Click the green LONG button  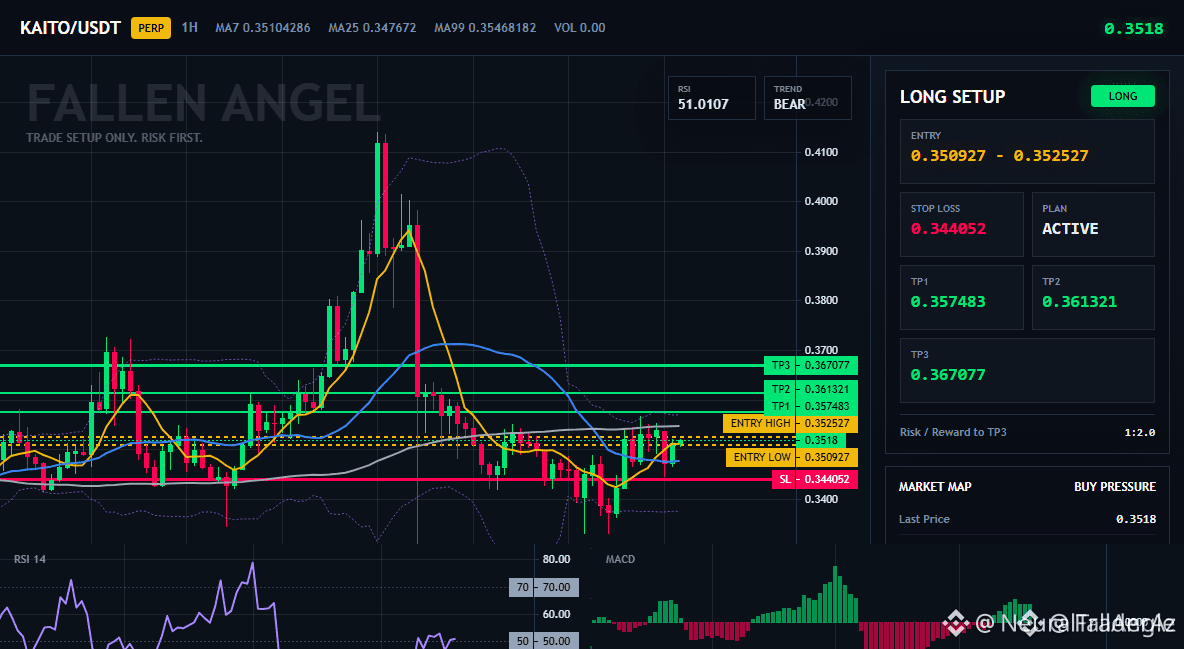[1123, 96]
